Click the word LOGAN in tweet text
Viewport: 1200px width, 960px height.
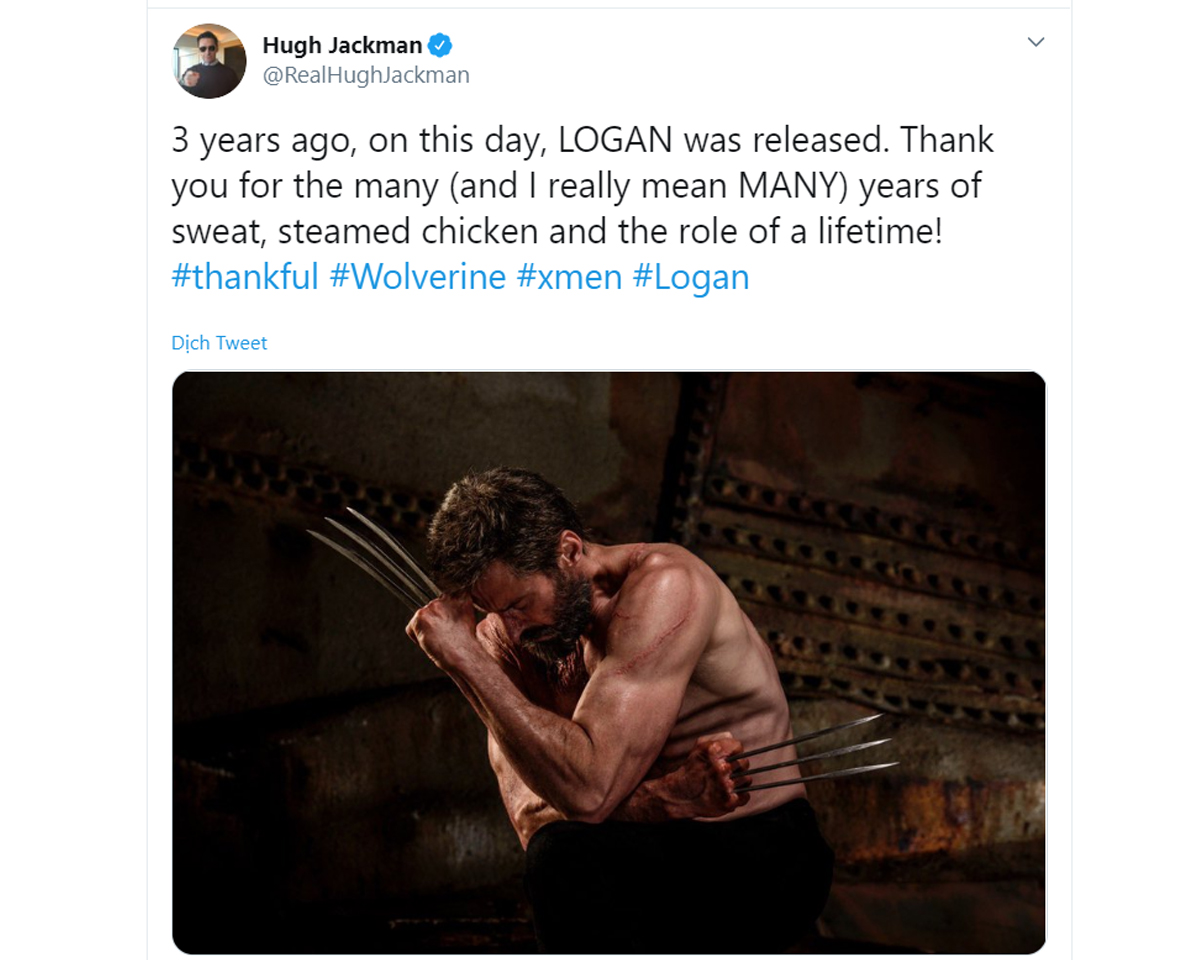[x=615, y=140]
